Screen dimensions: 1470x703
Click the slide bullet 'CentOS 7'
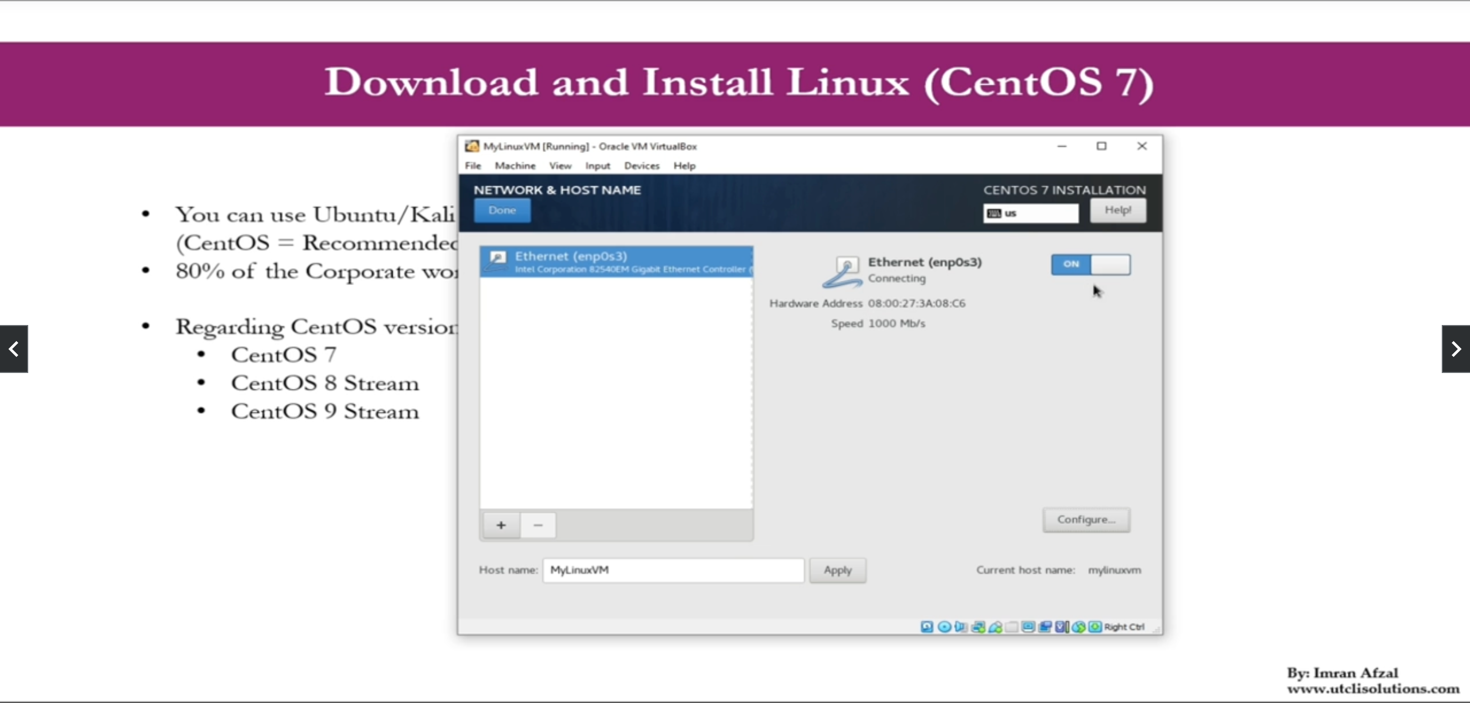pyautogui.click(x=284, y=355)
